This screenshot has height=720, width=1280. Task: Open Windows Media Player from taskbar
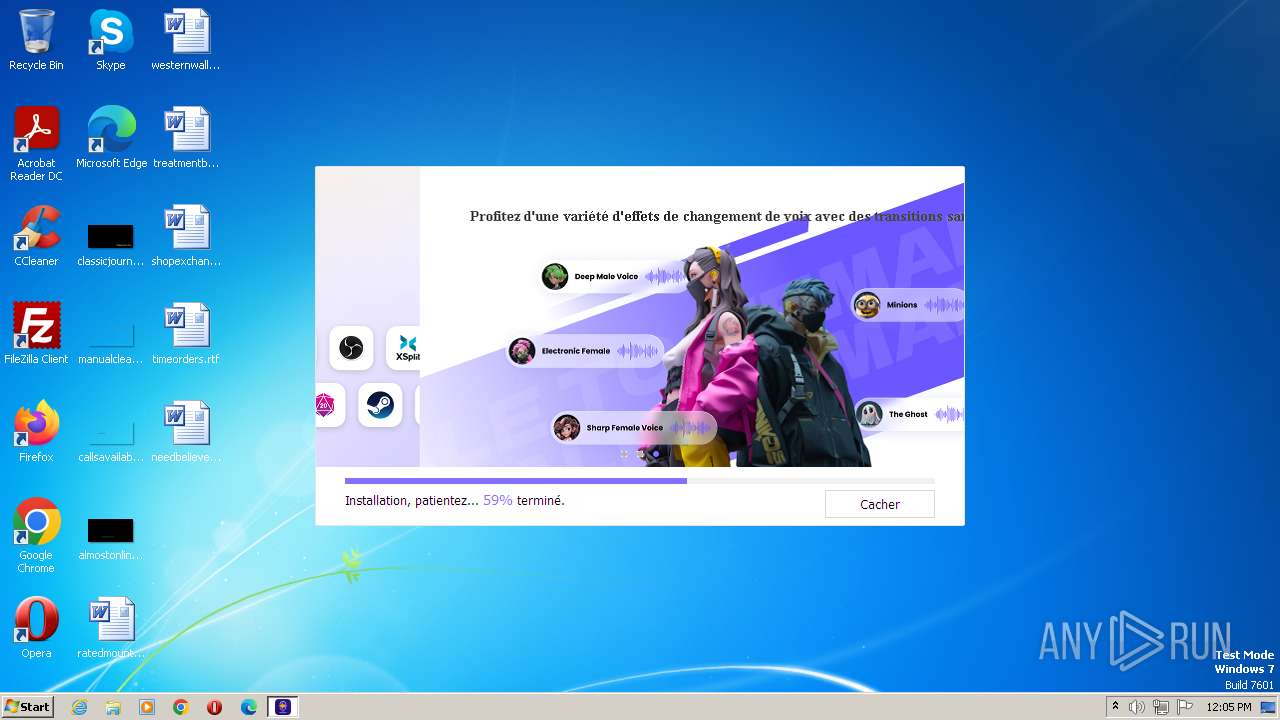pos(147,707)
